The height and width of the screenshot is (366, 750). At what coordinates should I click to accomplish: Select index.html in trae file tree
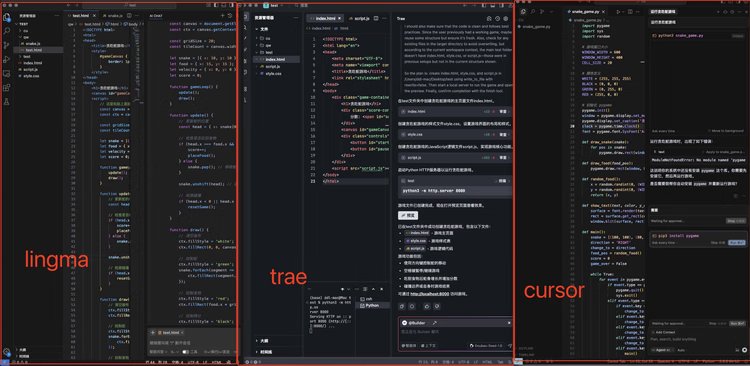pyautogui.click(x=276, y=59)
